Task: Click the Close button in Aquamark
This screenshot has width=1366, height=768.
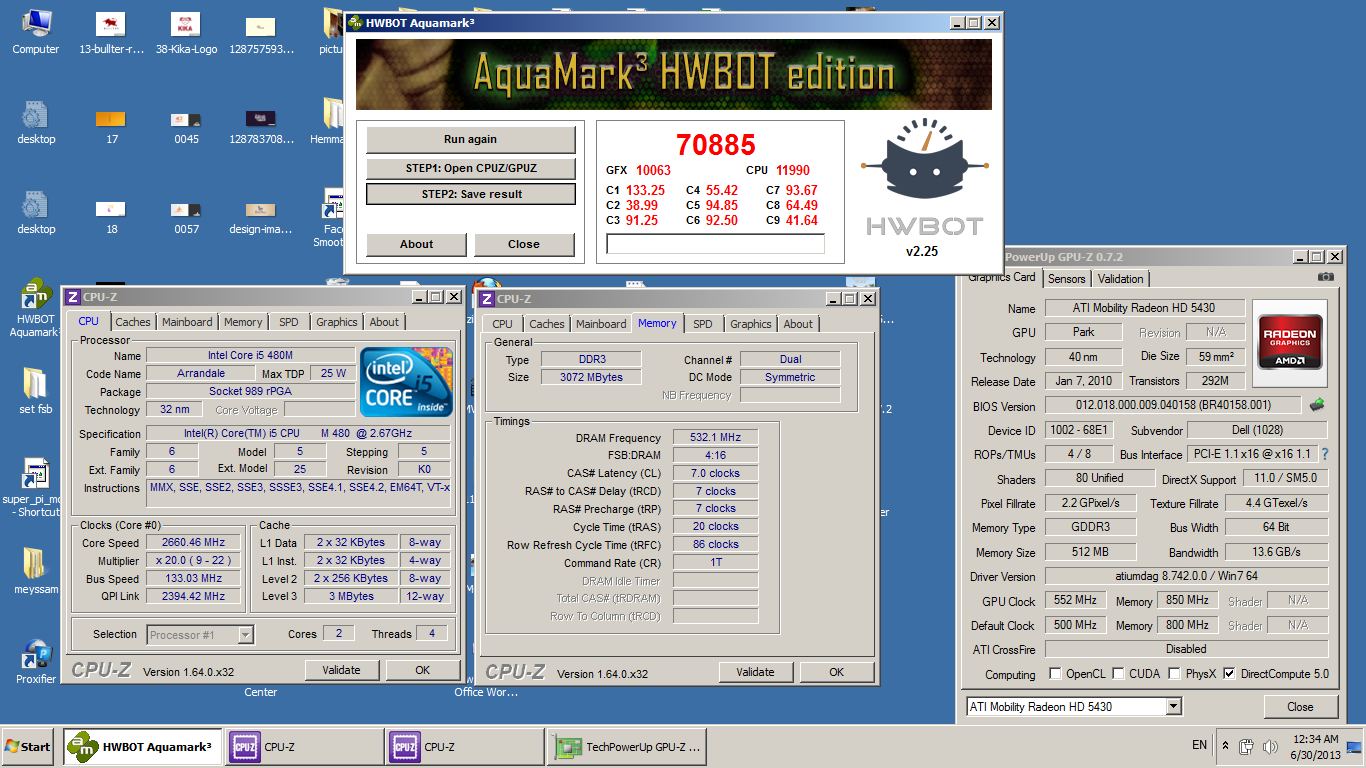Action: [524, 244]
